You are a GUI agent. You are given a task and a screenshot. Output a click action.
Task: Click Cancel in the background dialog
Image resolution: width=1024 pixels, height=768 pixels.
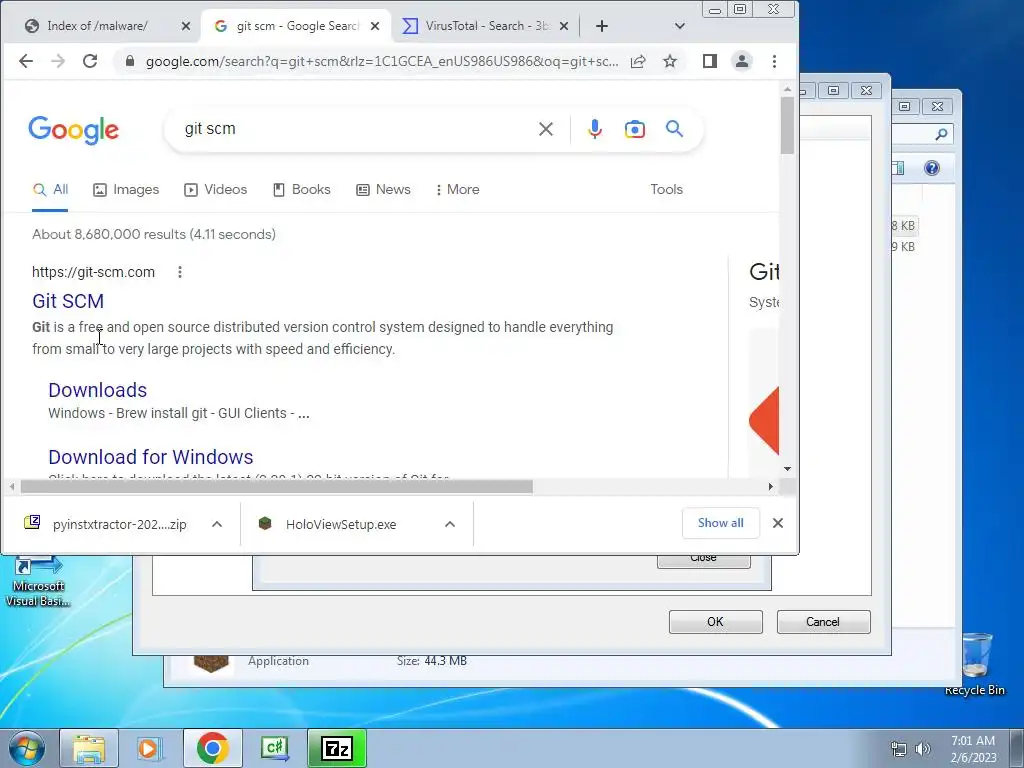(823, 622)
